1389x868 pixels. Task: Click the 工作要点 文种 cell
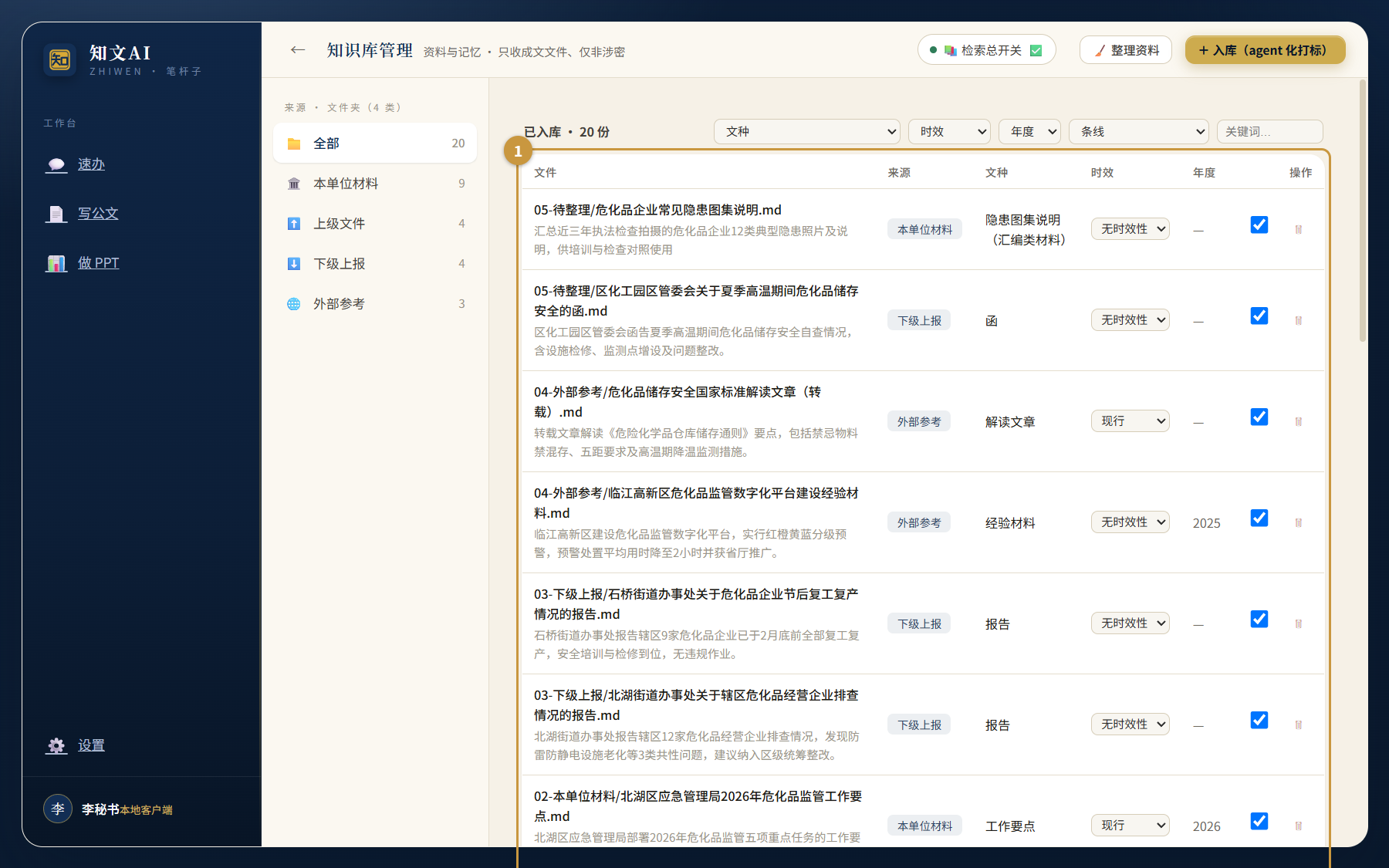click(x=1010, y=826)
